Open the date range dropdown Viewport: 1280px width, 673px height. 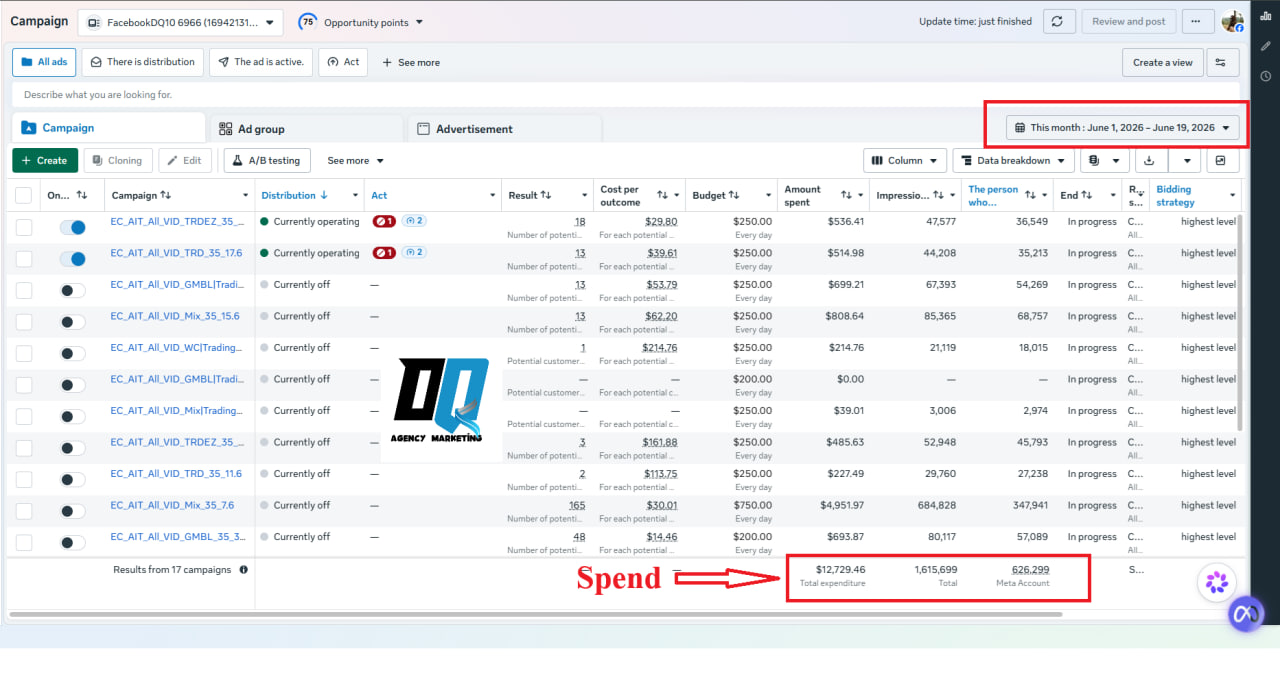1122,127
